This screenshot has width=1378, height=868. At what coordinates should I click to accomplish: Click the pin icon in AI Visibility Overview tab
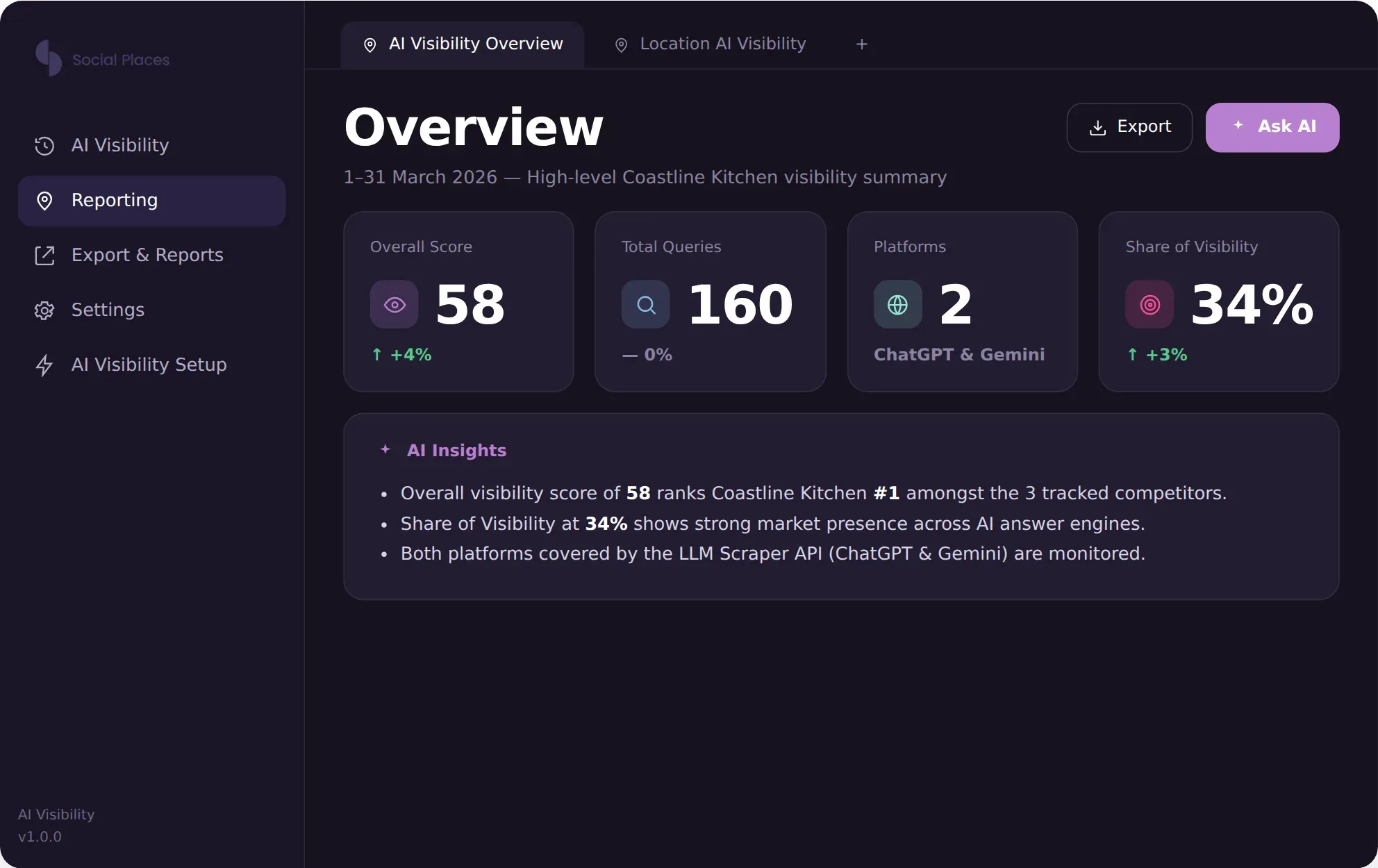(x=370, y=45)
